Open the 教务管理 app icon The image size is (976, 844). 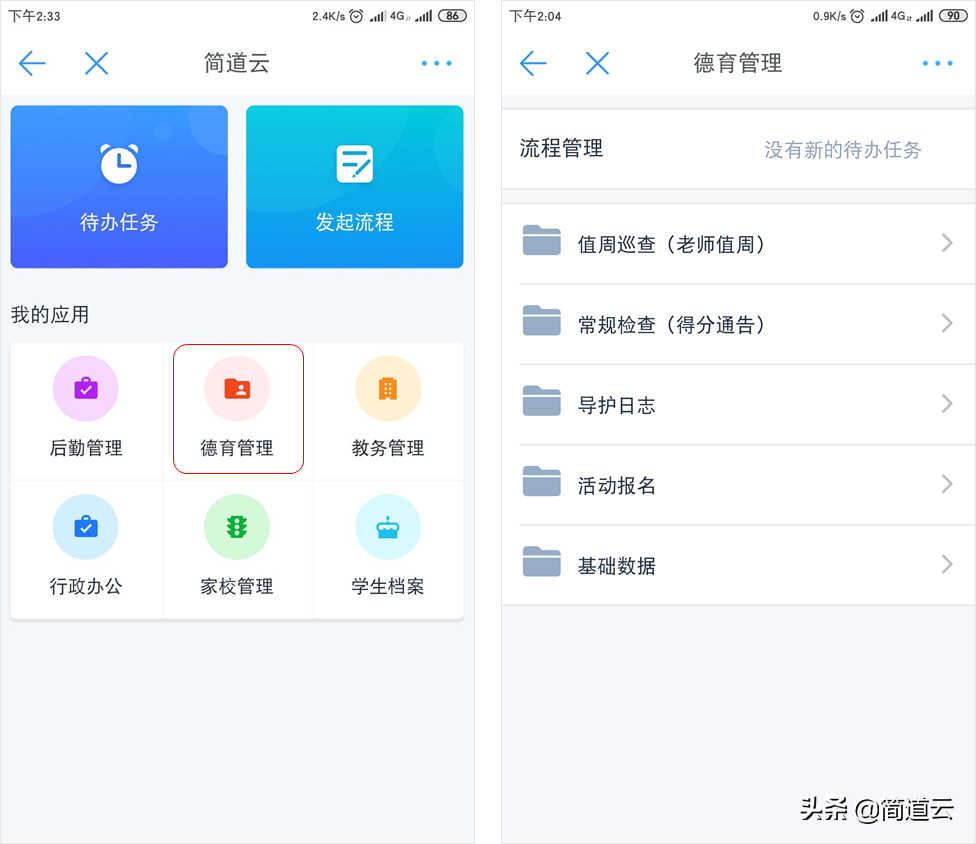click(388, 389)
